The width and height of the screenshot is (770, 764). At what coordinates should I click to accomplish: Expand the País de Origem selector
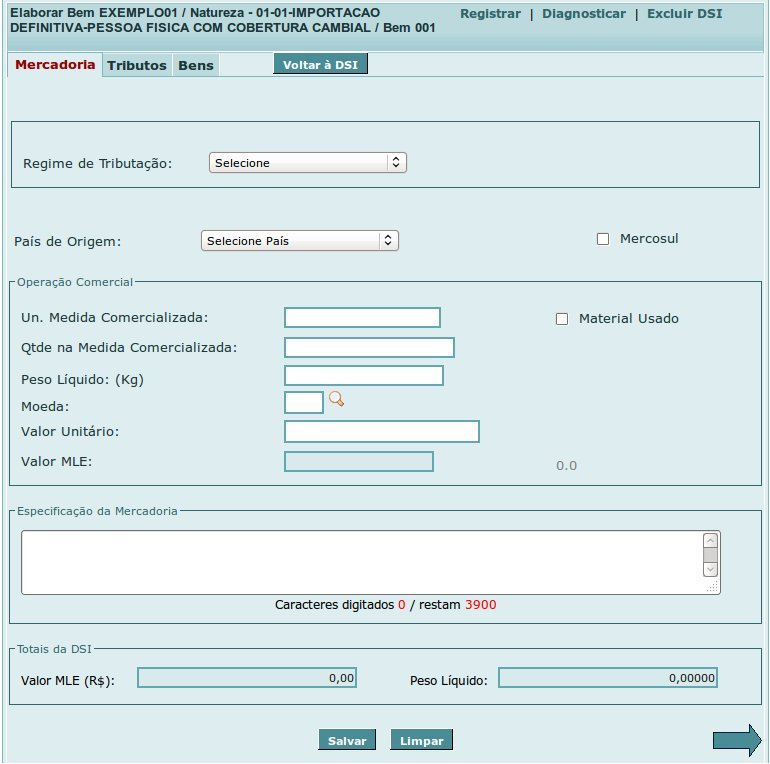click(x=299, y=241)
